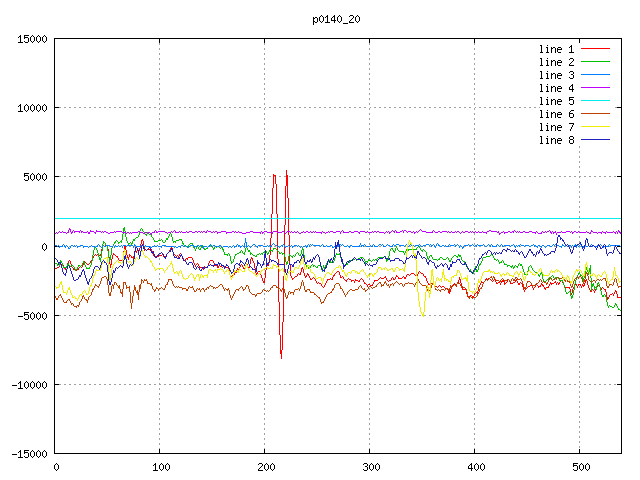Click the "line 7" legend label
Image resolution: width=640 pixels, height=480 pixels.
(556, 127)
